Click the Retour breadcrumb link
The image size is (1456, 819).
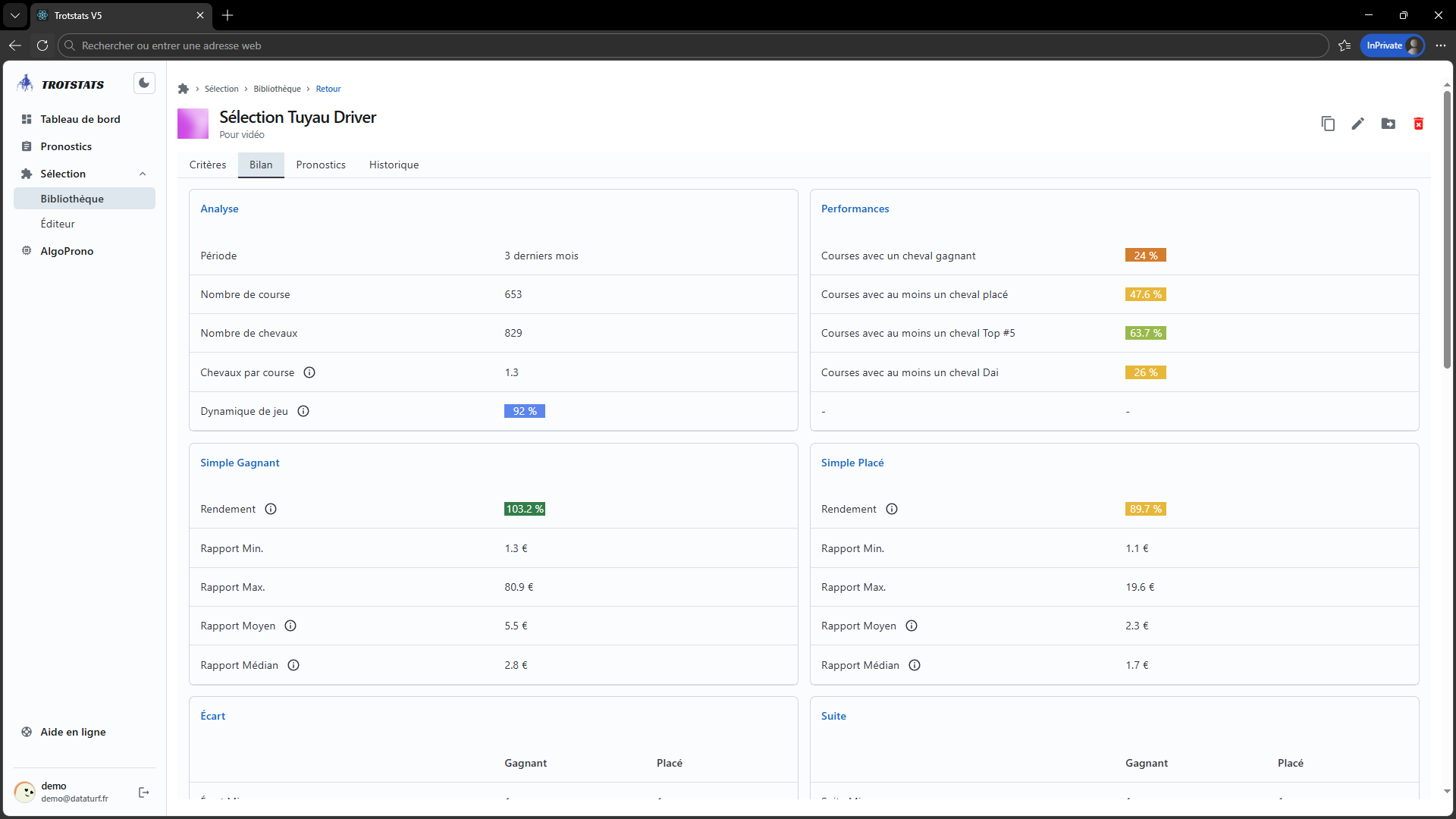pos(328,89)
